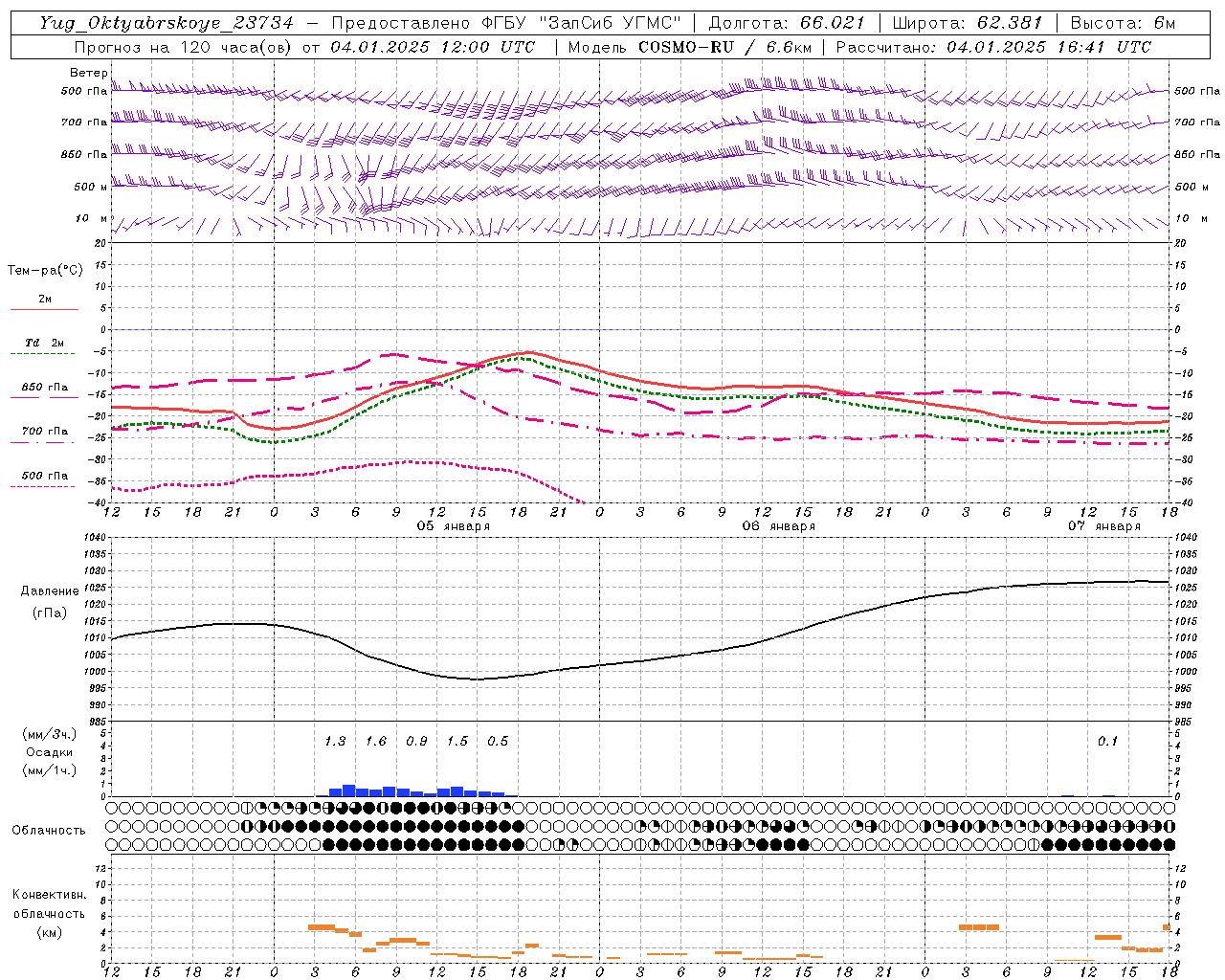Click the Ветер wind panel label
Viewport: 1225px width, 980px height.
(x=88, y=73)
